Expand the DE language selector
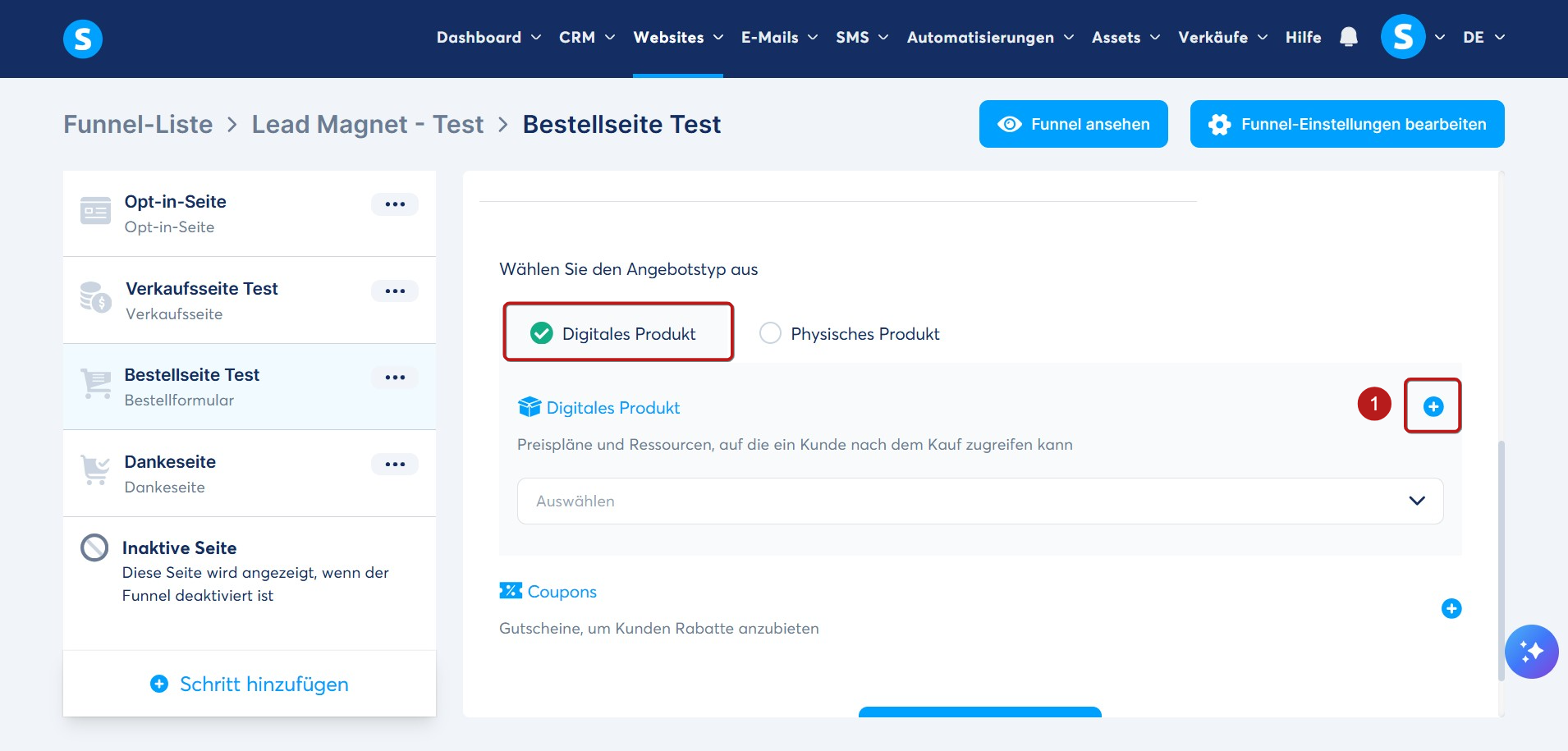 [x=1483, y=38]
